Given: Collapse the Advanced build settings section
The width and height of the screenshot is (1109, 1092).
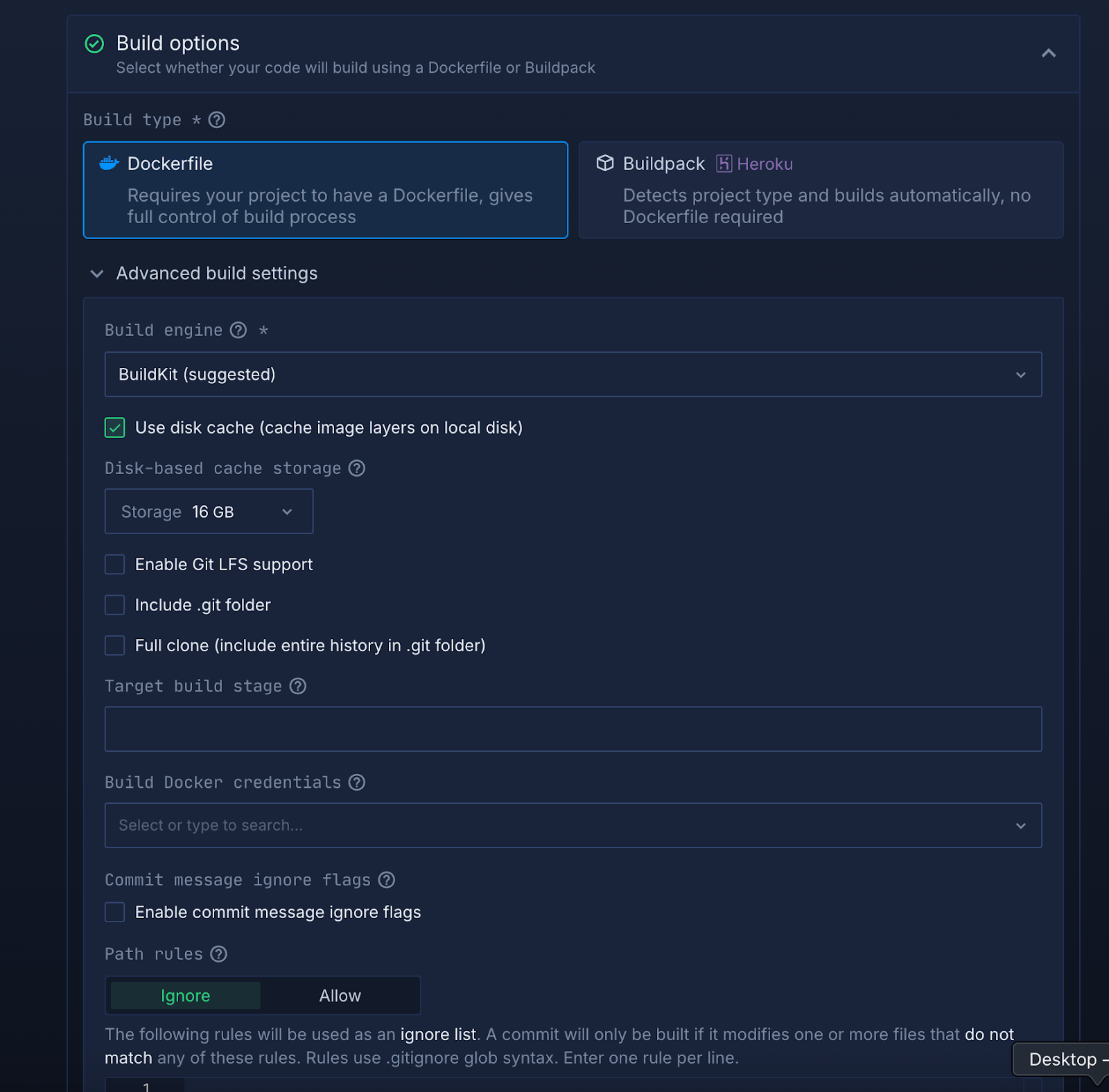Looking at the screenshot, I should coord(97,274).
